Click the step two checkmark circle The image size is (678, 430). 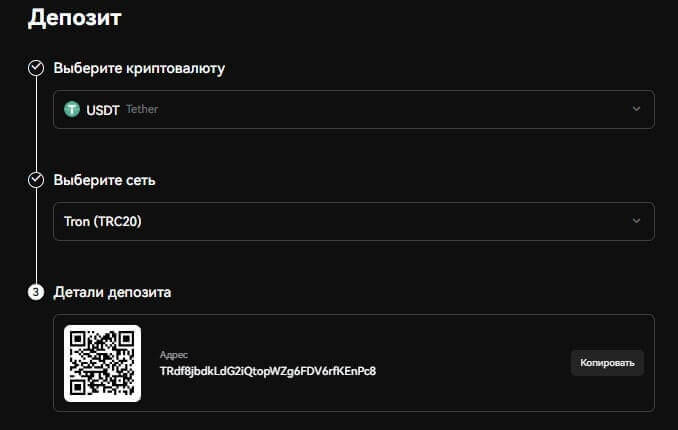36,180
